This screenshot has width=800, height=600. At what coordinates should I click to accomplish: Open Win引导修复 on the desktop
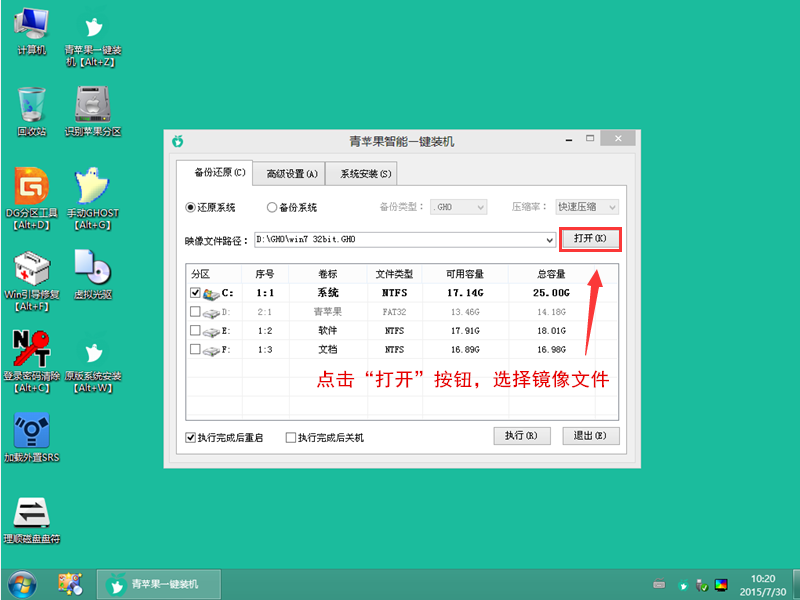[x=30, y=270]
